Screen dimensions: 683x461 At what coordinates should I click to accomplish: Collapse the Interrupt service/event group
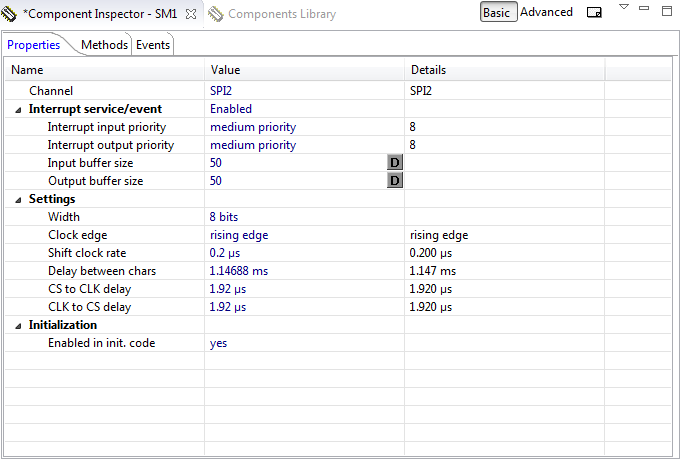pyautogui.click(x=18, y=109)
